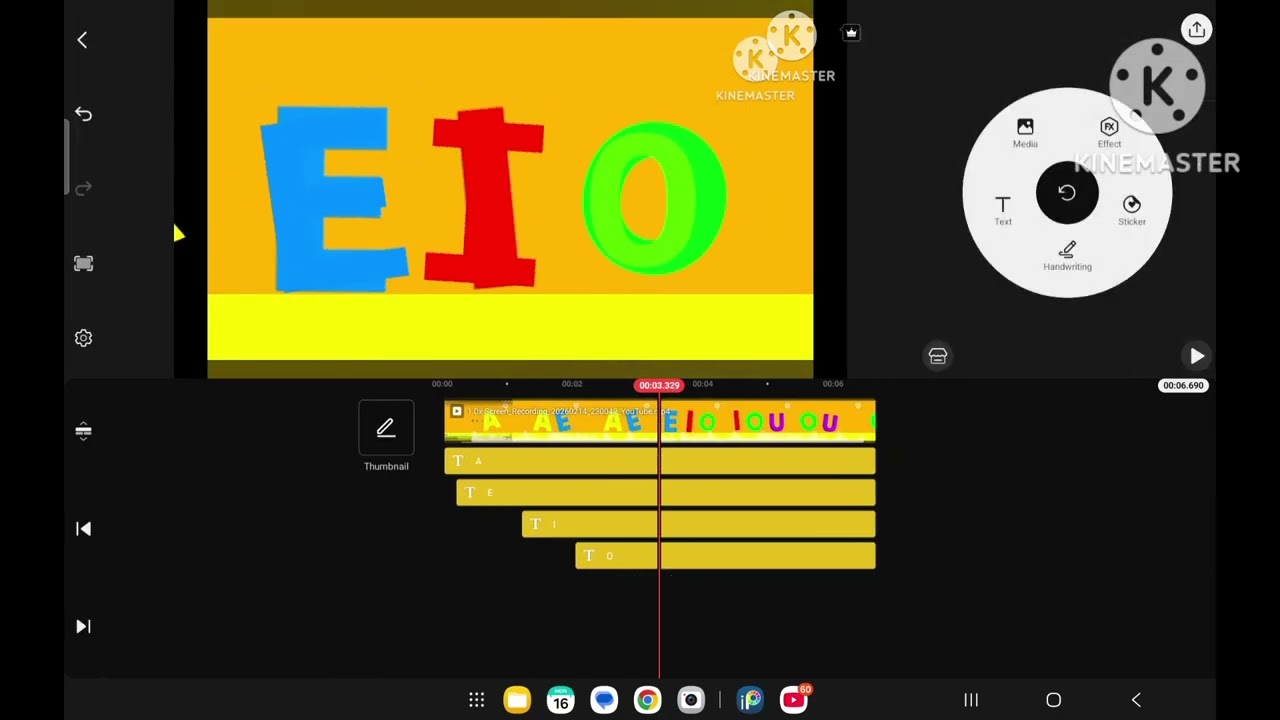The image size is (1280, 720).
Task: Tap the total duration 00:06.690
Action: pos(1183,385)
